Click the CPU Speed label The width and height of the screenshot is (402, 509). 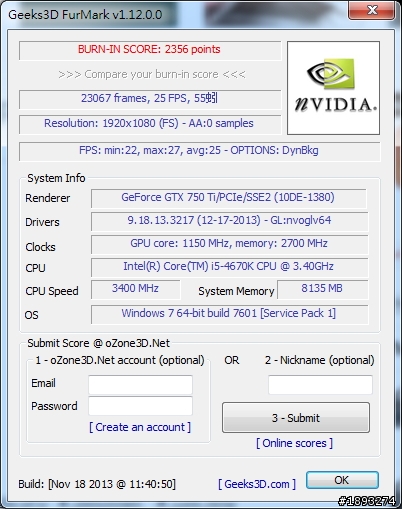(x=52, y=291)
